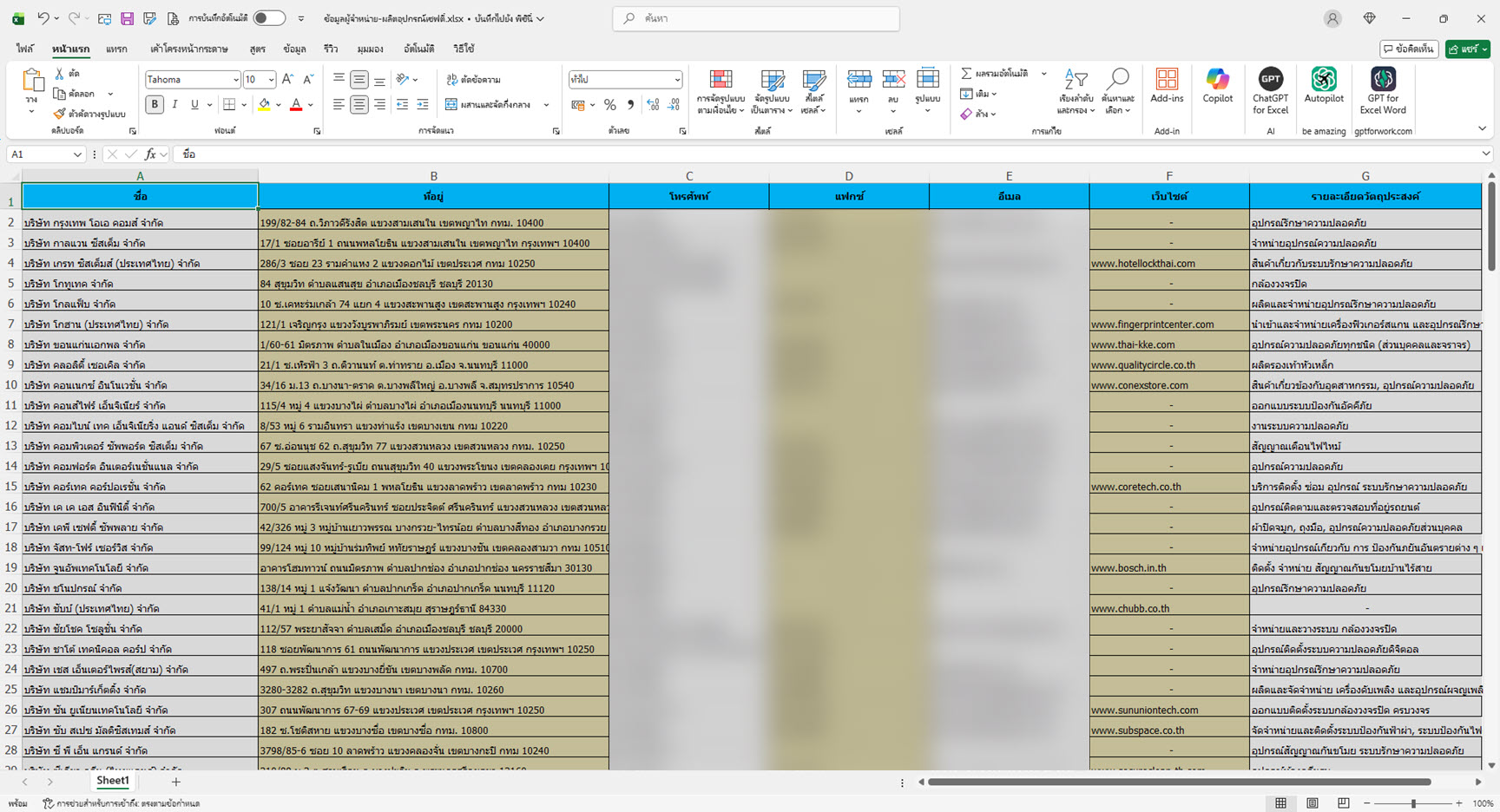Open the www.hotellockthai.com link in column F
1500x812 pixels.
tap(1142, 264)
